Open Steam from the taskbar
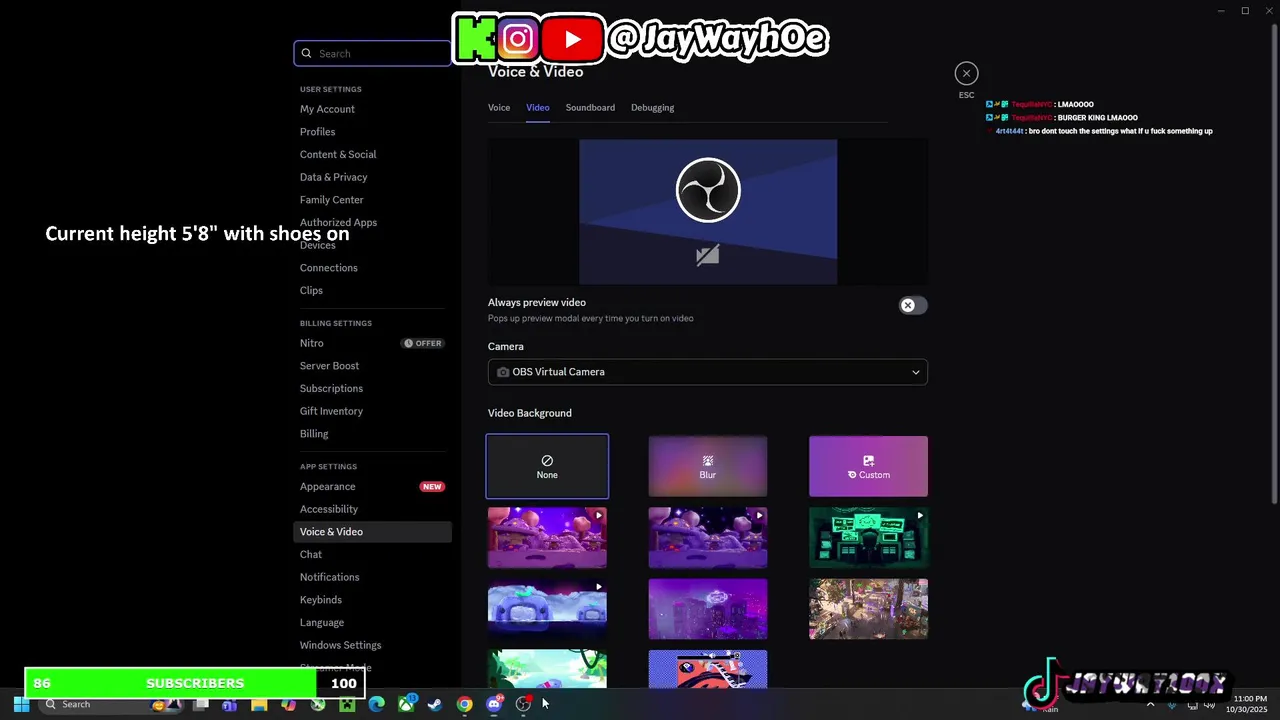The height and width of the screenshot is (720, 1280). point(435,705)
